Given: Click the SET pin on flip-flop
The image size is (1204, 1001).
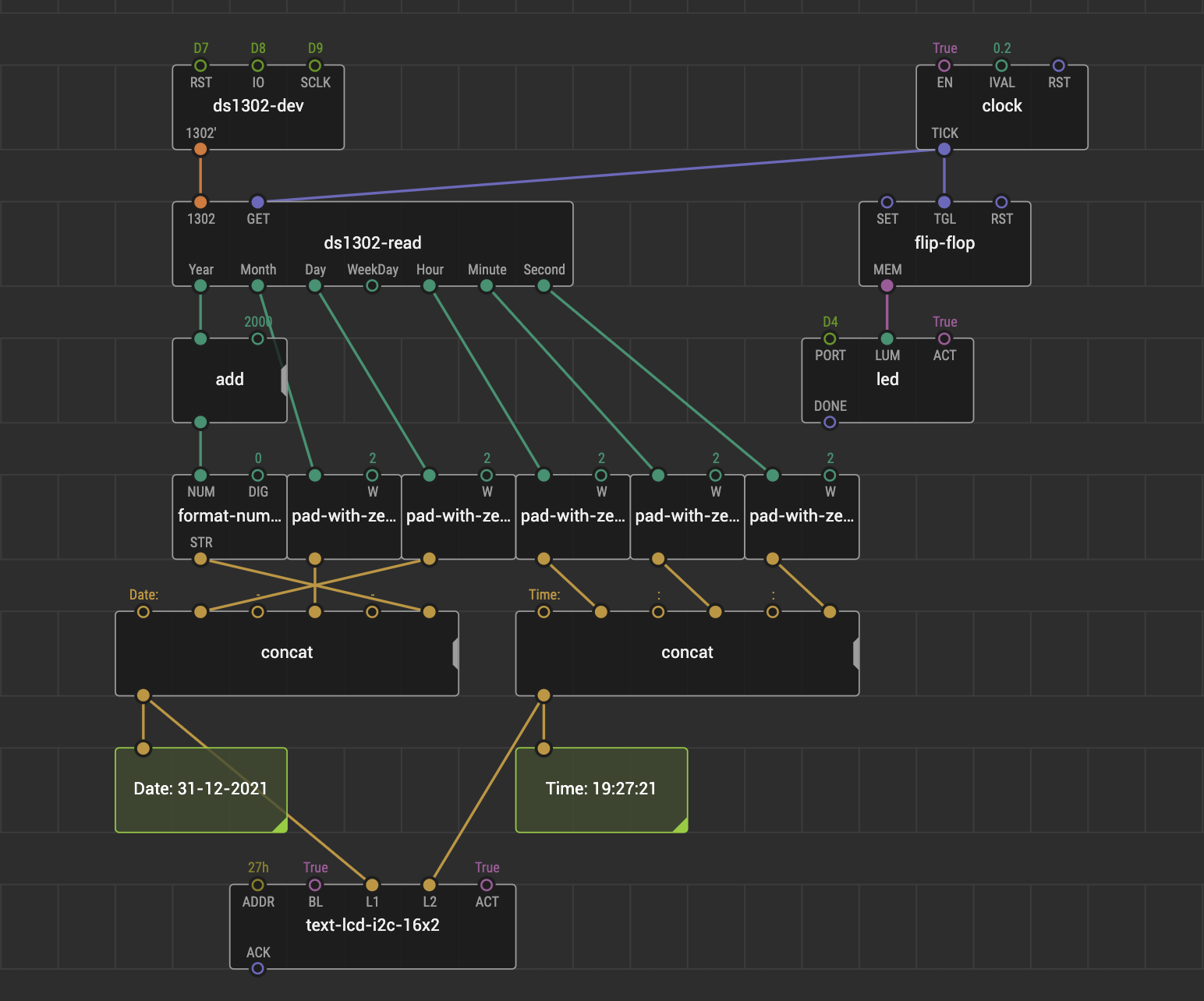Looking at the screenshot, I should (x=887, y=202).
